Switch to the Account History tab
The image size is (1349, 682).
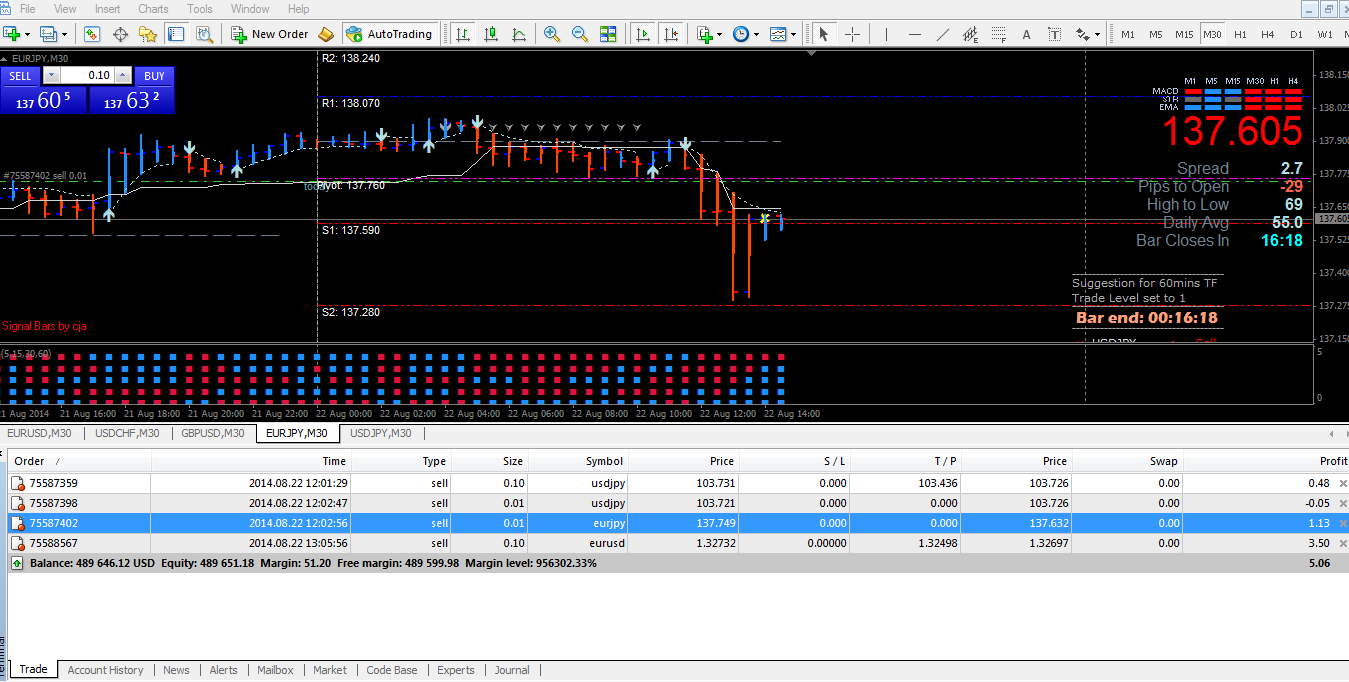click(105, 670)
